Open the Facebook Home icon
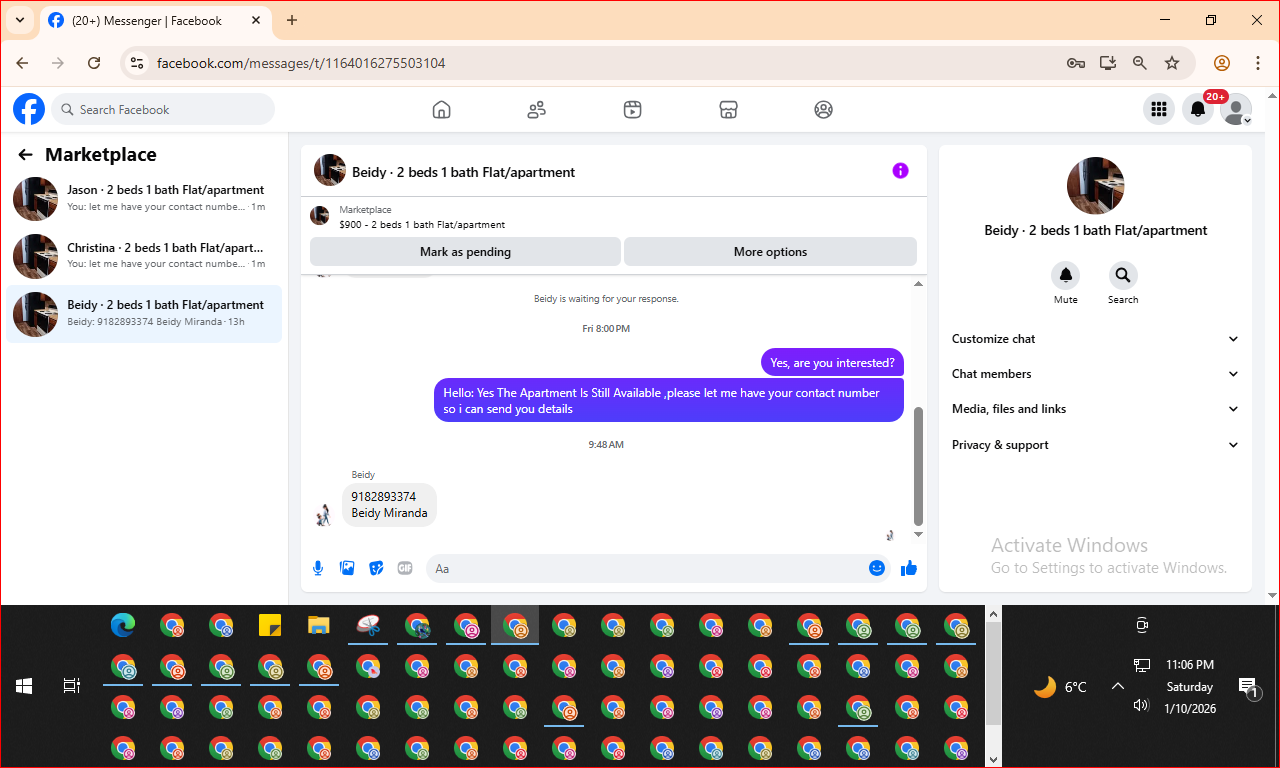This screenshot has width=1280, height=768. coord(441,110)
